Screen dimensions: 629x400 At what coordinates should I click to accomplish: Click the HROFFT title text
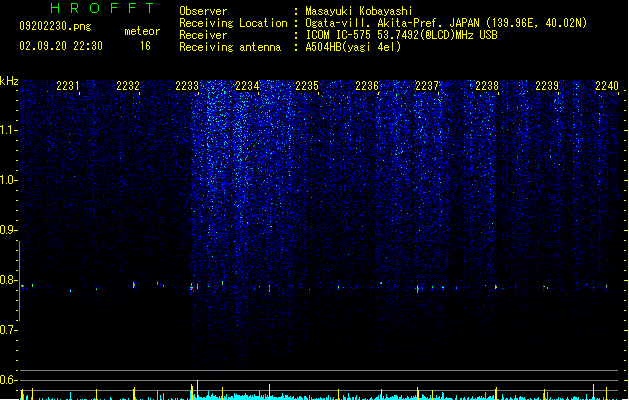coord(102,8)
